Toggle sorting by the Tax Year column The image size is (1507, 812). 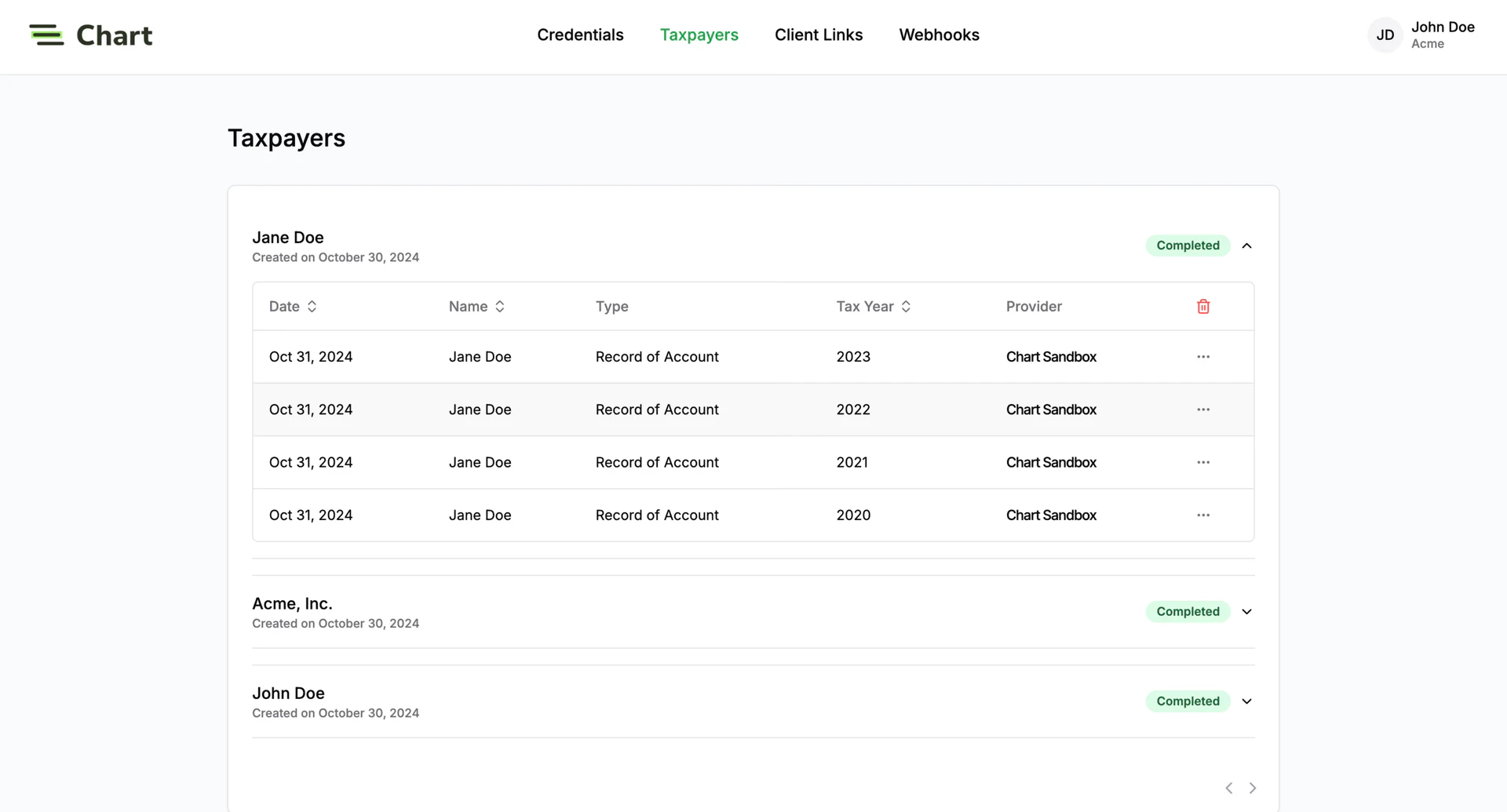point(907,306)
